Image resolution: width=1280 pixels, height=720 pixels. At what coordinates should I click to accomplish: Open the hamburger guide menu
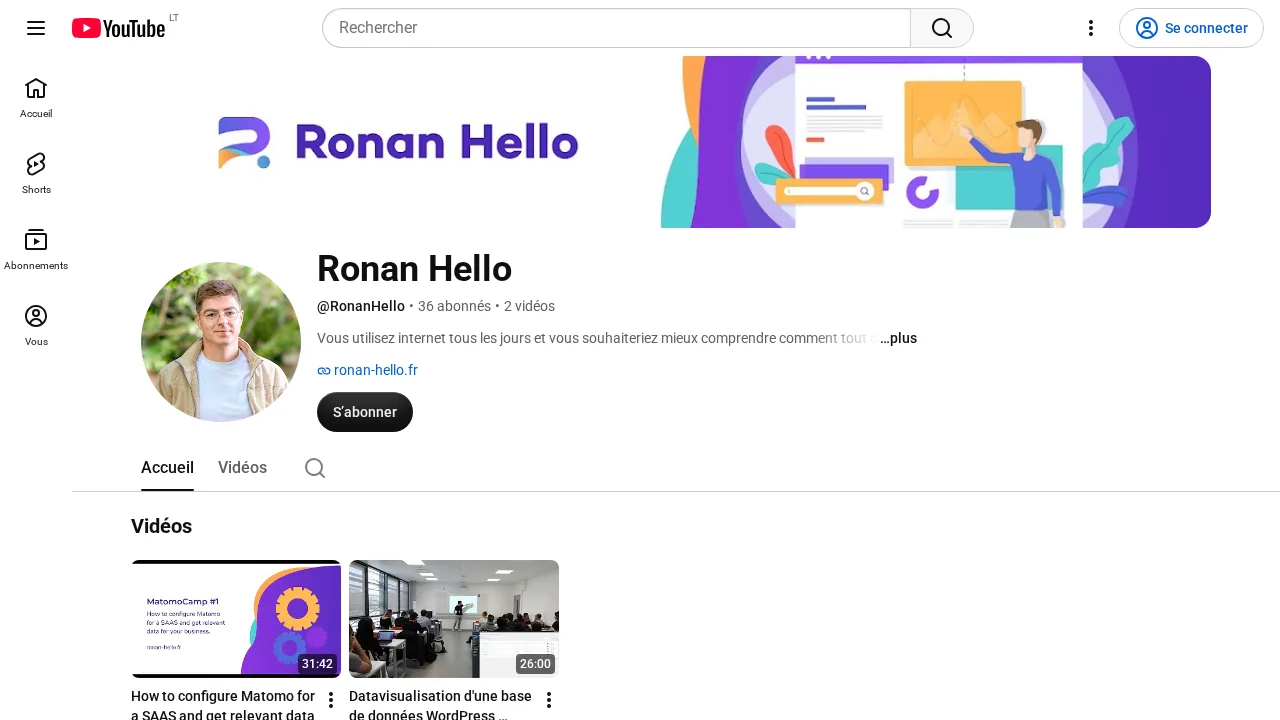(36, 28)
